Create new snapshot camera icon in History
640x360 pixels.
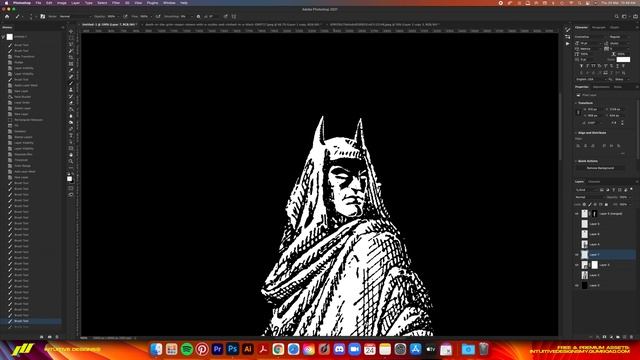click(49, 337)
